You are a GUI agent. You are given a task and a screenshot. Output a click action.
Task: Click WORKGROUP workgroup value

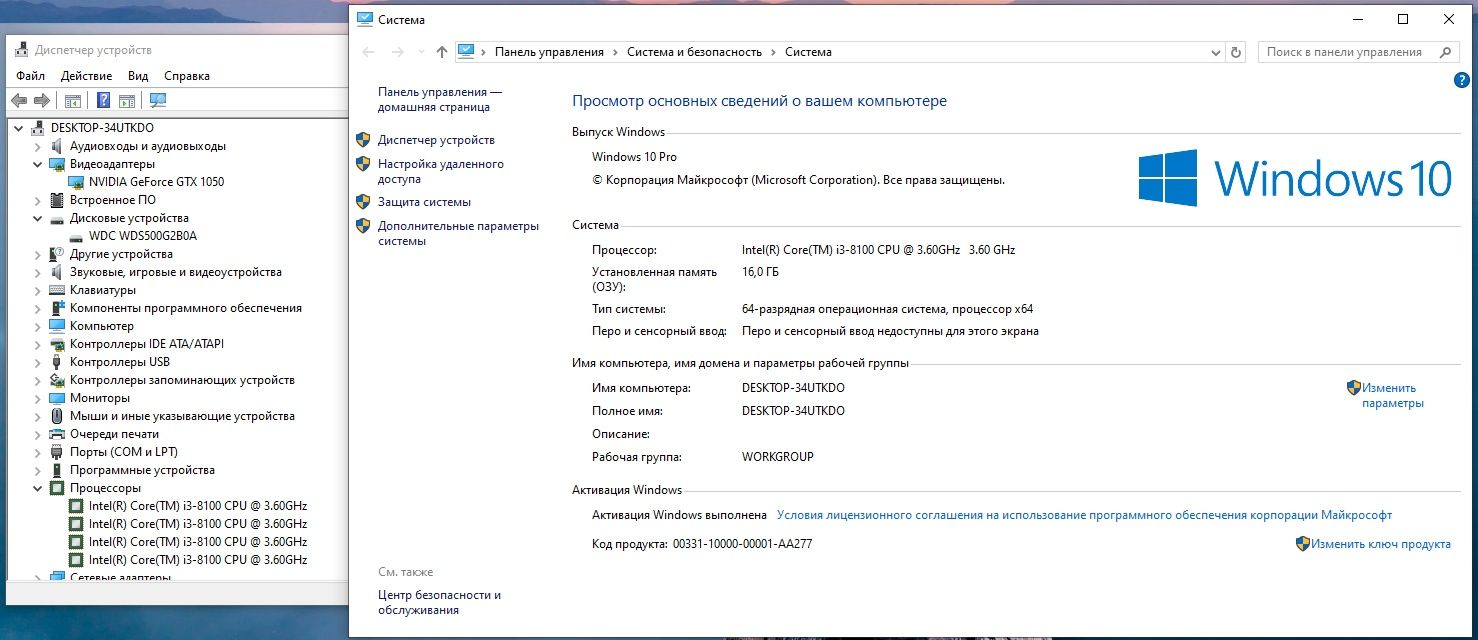click(x=778, y=457)
